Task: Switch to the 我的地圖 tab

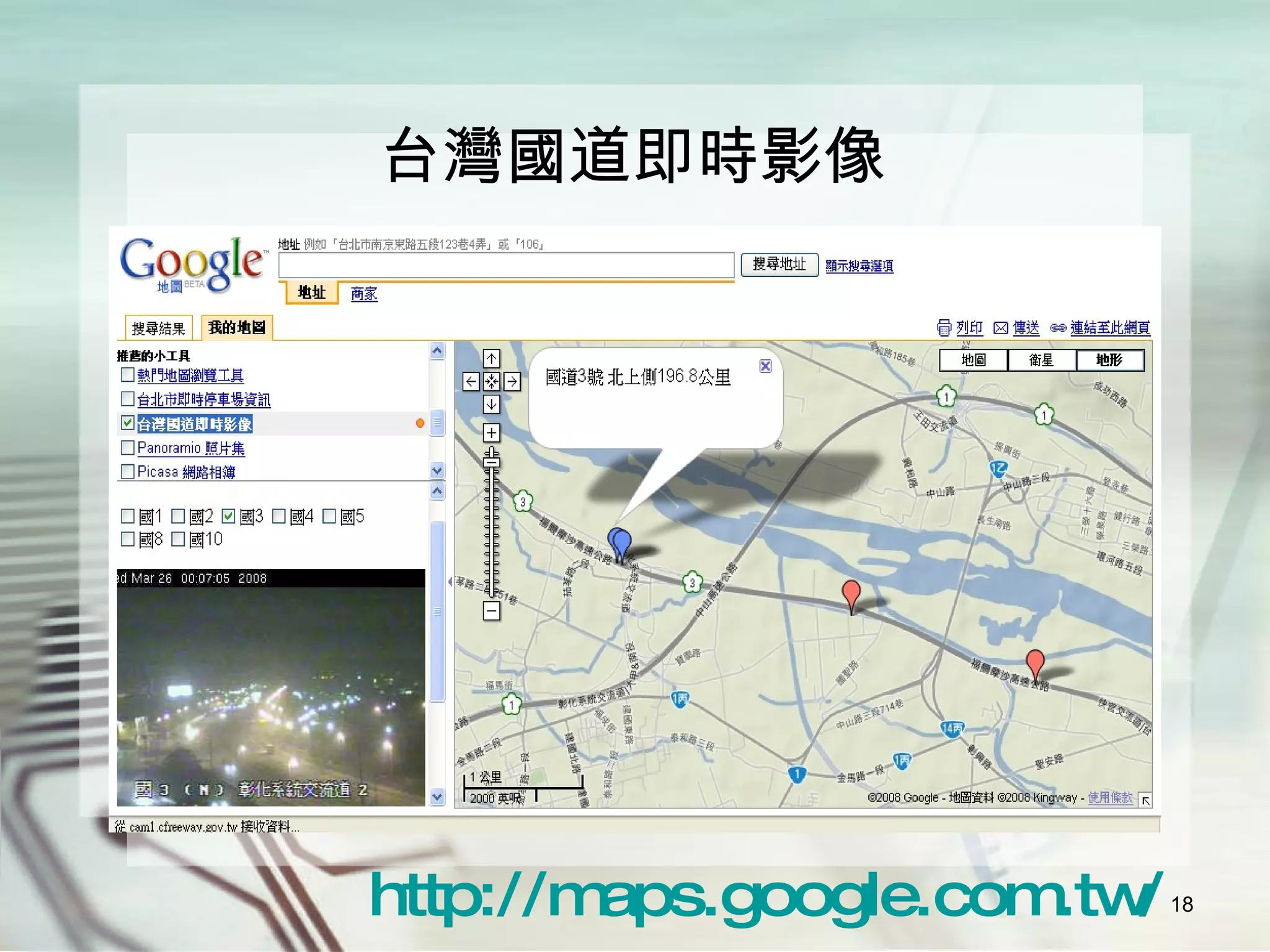Action: (x=237, y=327)
